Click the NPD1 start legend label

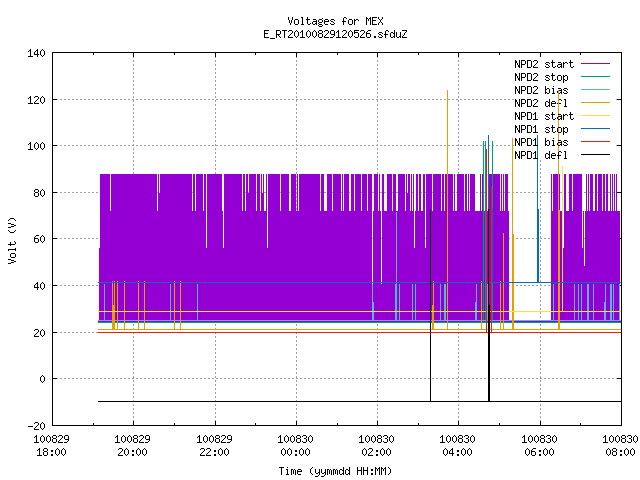pyautogui.click(x=544, y=116)
